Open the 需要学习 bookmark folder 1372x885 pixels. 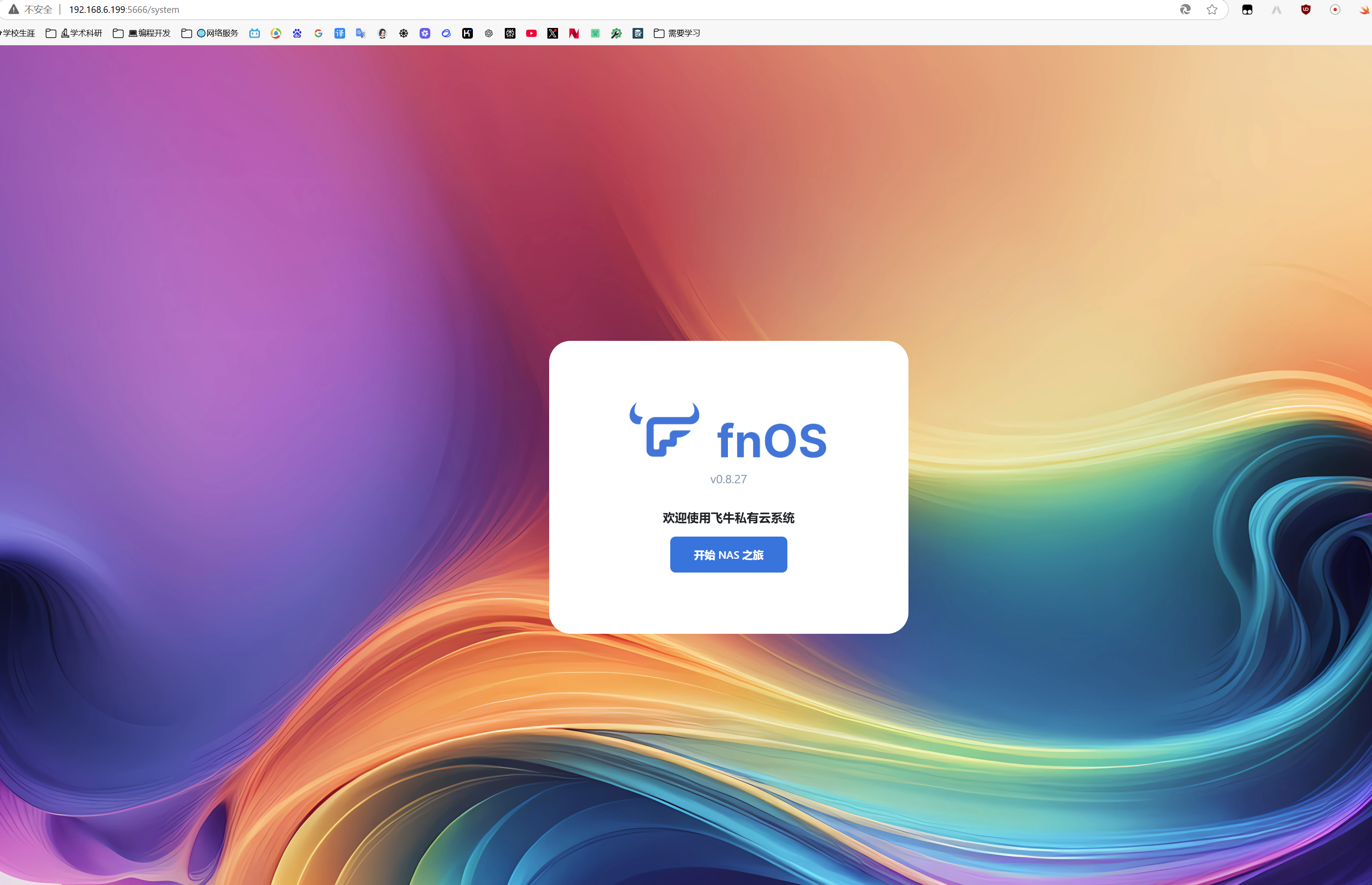(677, 33)
